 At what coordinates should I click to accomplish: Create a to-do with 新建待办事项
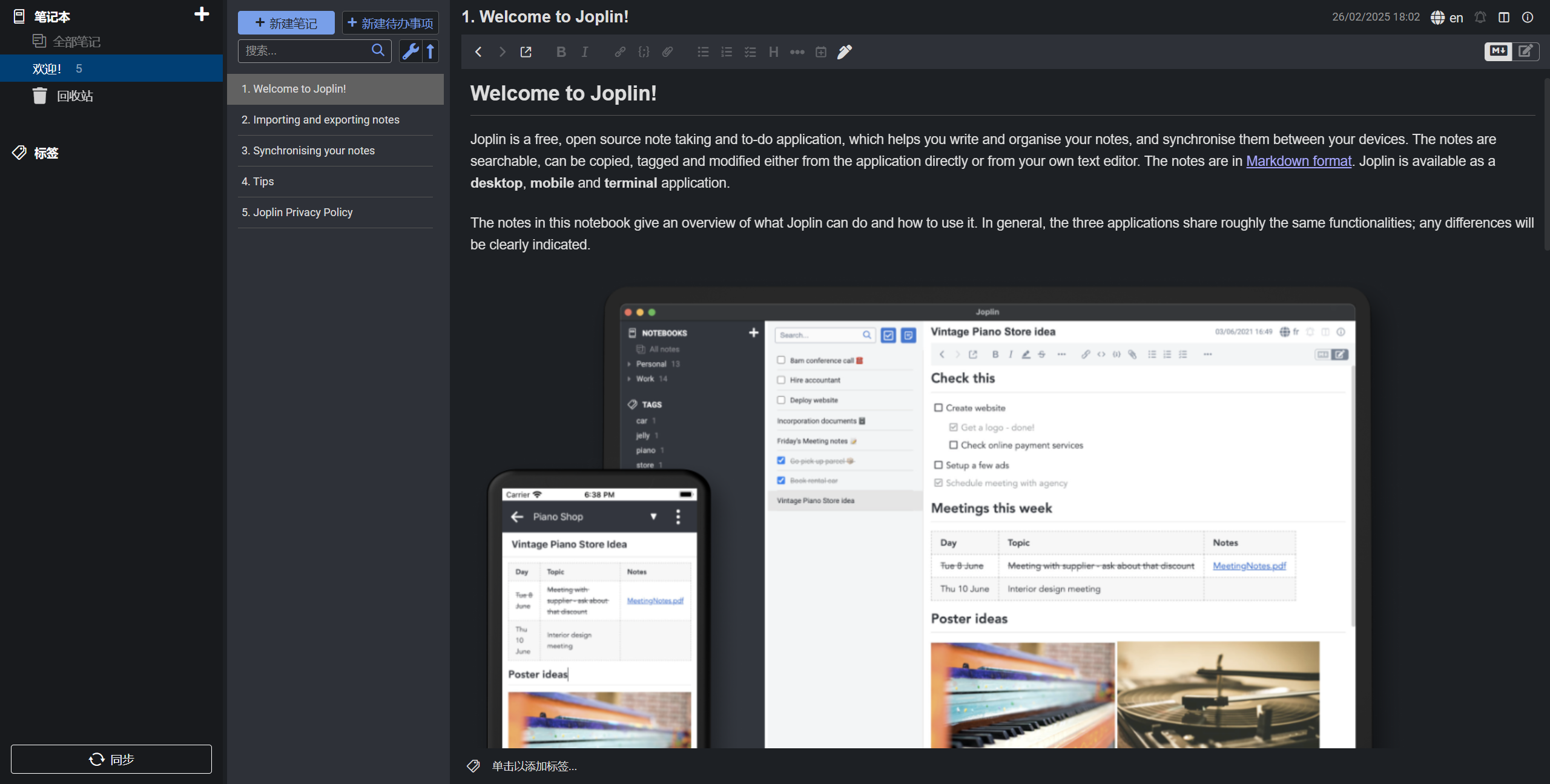click(x=391, y=23)
